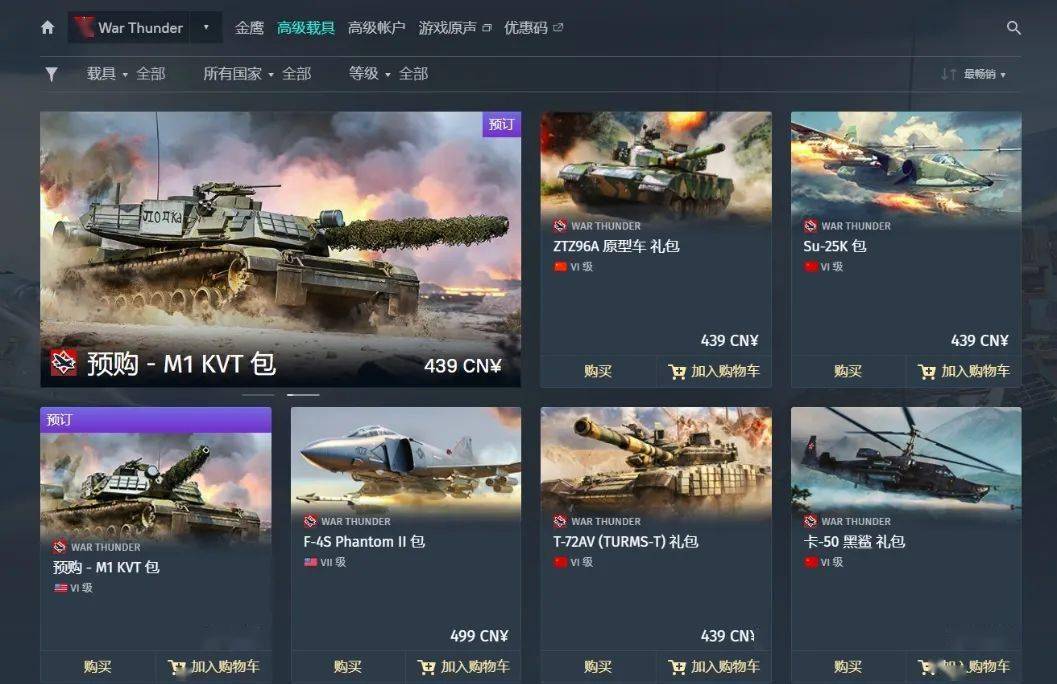Open the 等级 全部 rank dropdown
Screen dimensions: 1057x684
(388, 74)
